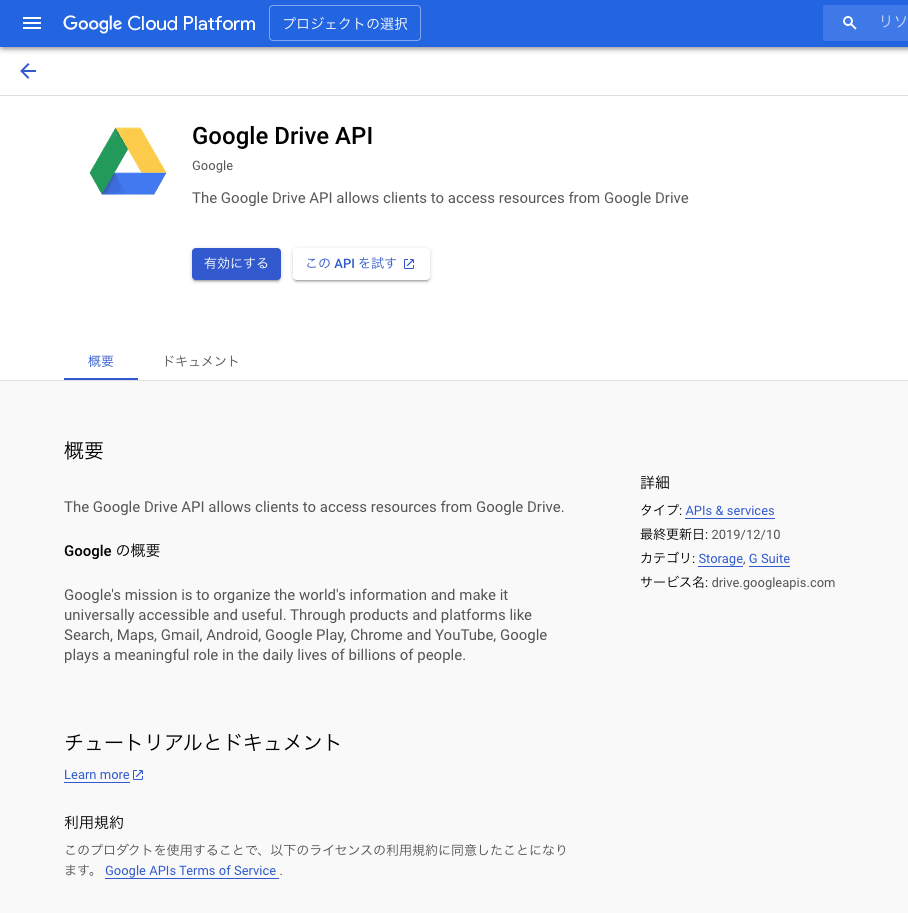Switch to the ドキュメント tab

(x=201, y=361)
